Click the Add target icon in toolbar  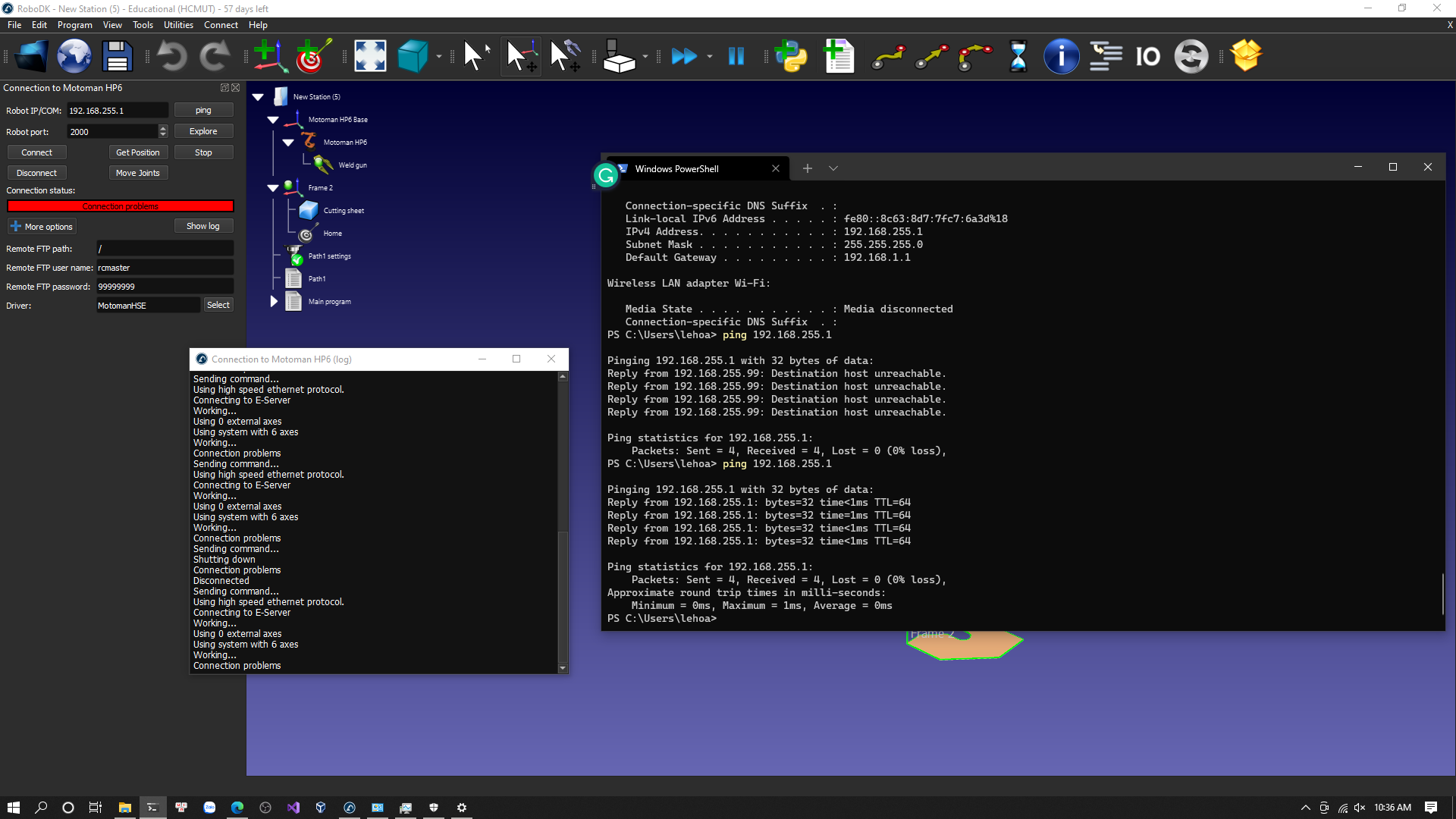312,56
